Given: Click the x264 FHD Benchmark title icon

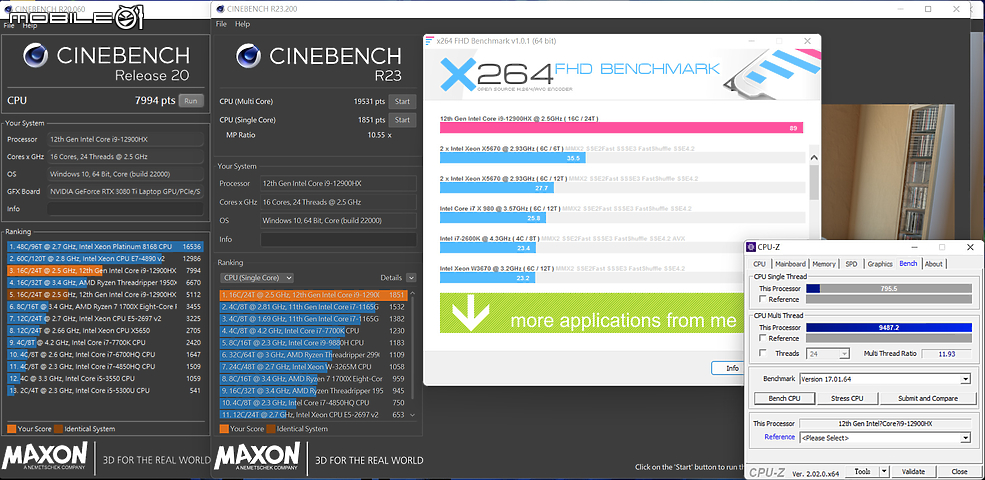Looking at the screenshot, I should tap(430, 41).
